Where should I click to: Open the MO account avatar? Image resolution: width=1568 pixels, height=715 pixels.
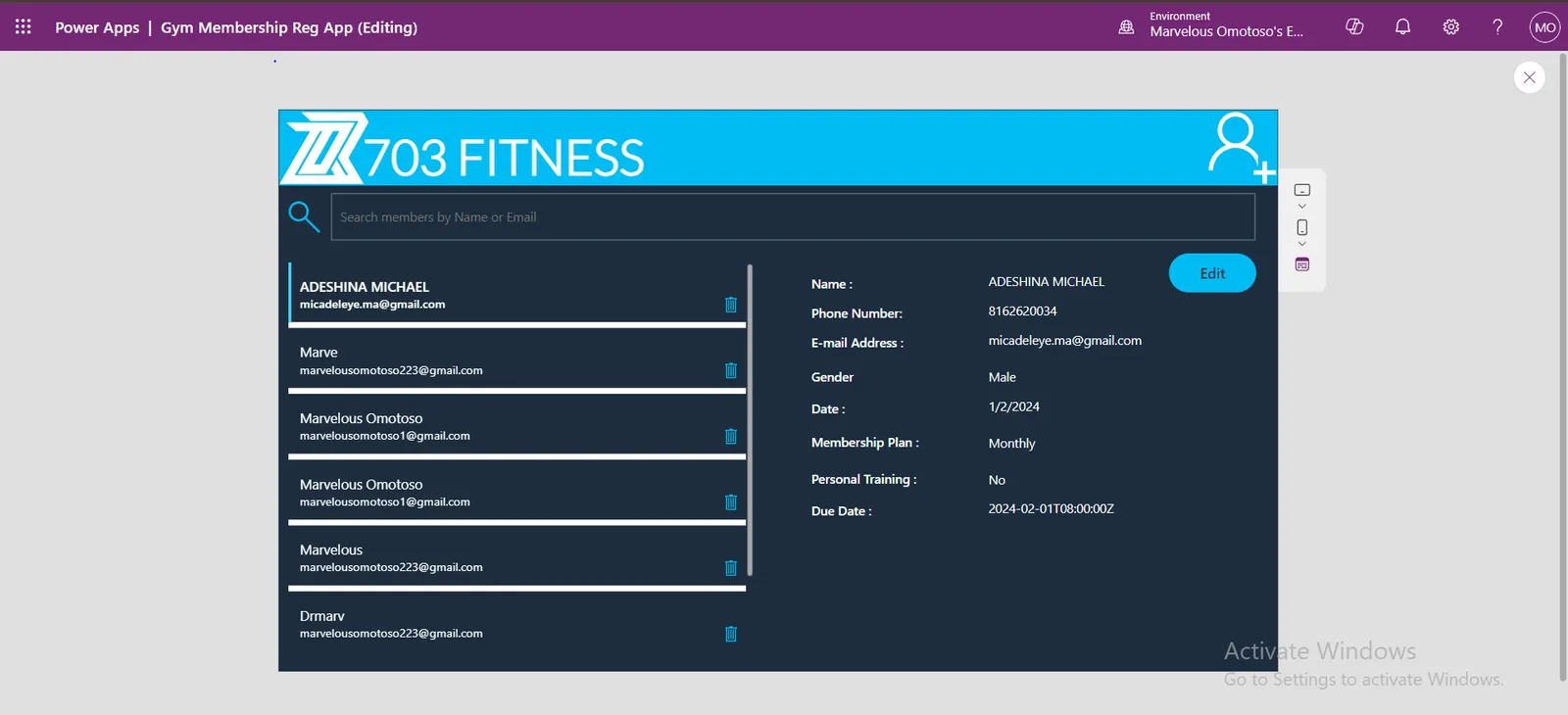click(1544, 26)
